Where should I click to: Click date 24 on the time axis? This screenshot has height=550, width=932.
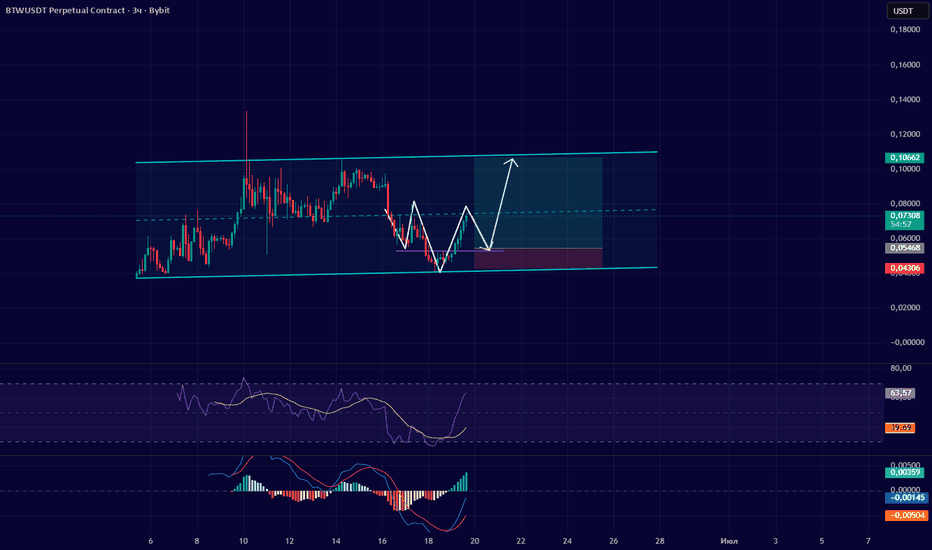pos(567,541)
